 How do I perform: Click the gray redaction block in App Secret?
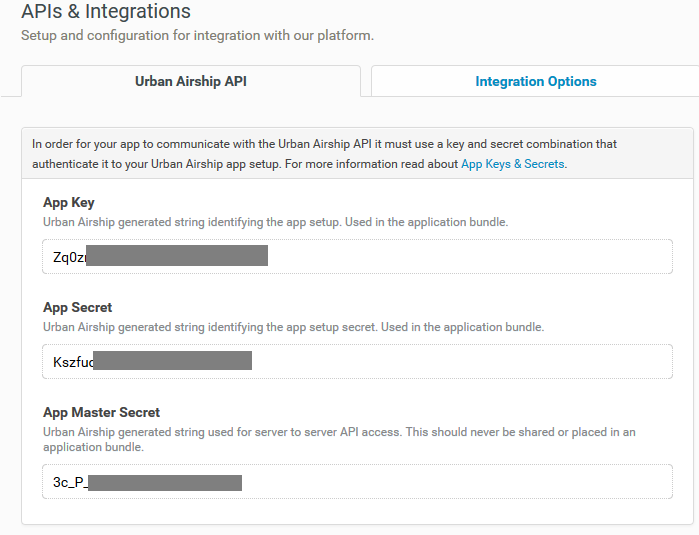tap(173, 360)
